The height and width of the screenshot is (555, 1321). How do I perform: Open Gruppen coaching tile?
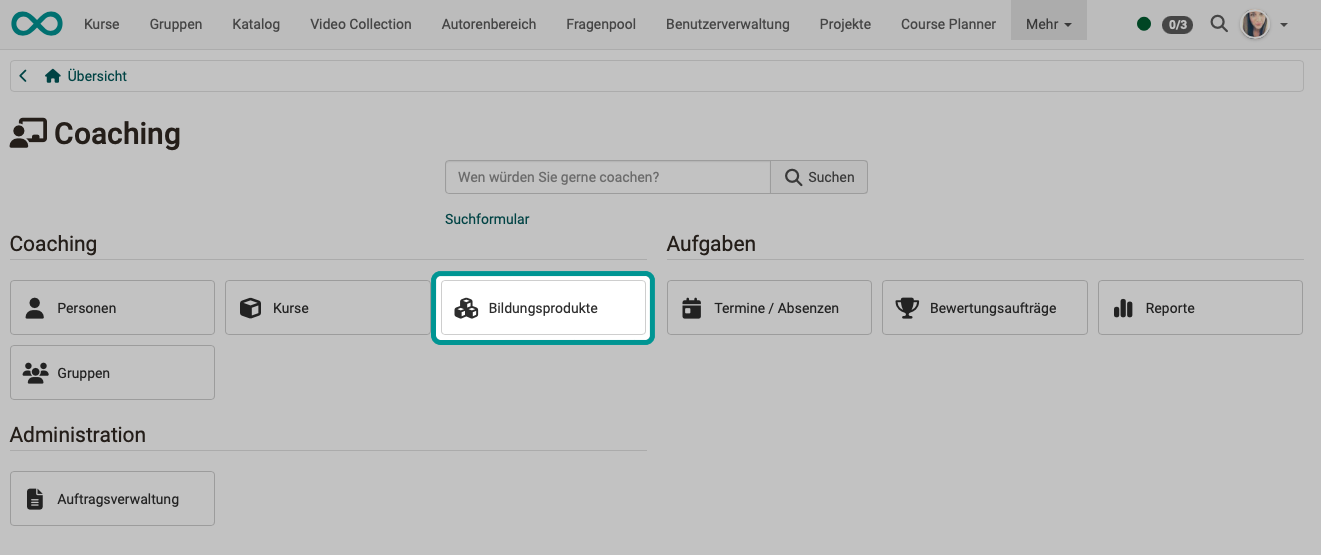(112, 373)
